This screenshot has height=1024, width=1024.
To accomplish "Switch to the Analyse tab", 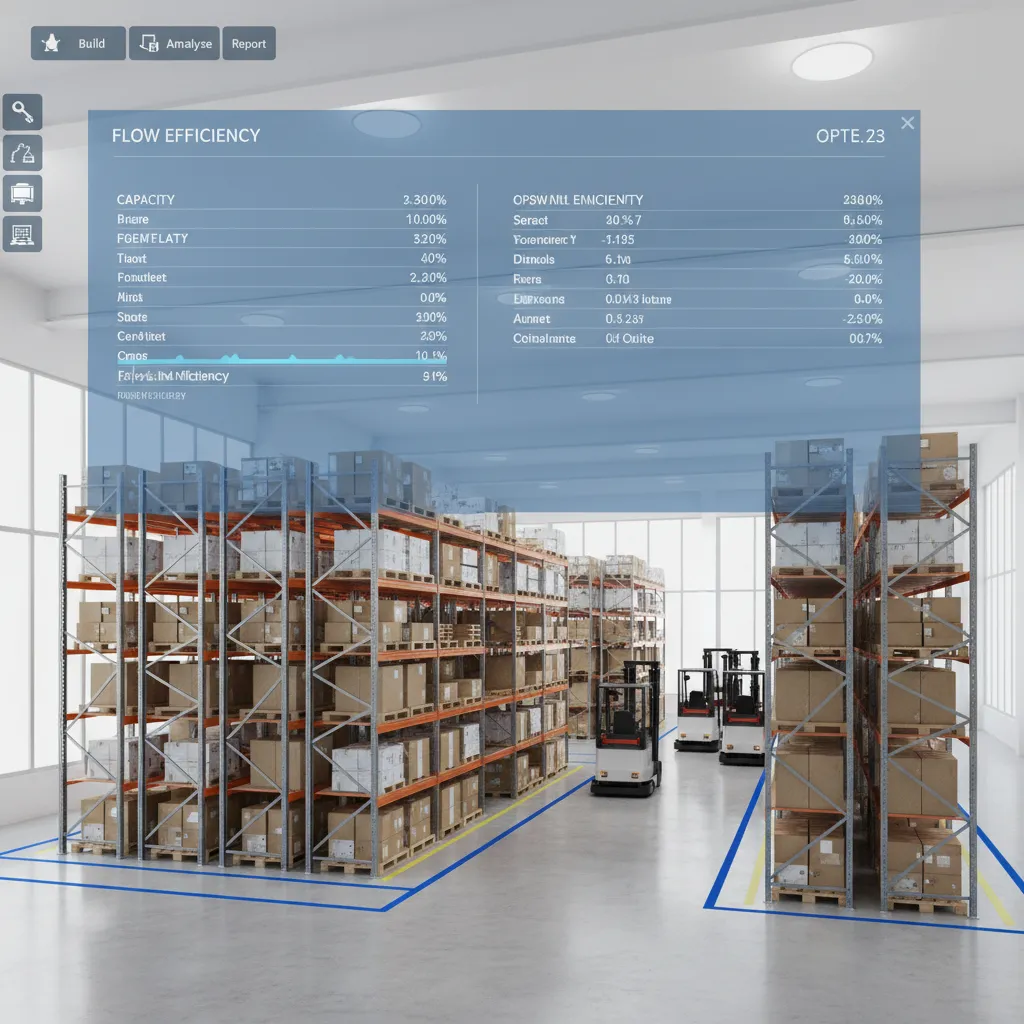I will [x=174, y=43].
